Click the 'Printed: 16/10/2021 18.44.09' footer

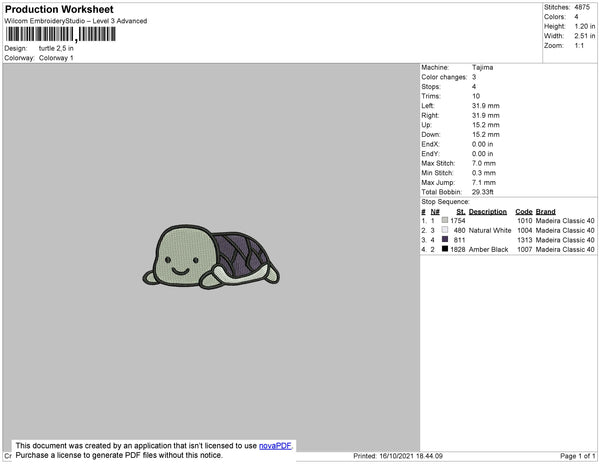tap(398, 456)
